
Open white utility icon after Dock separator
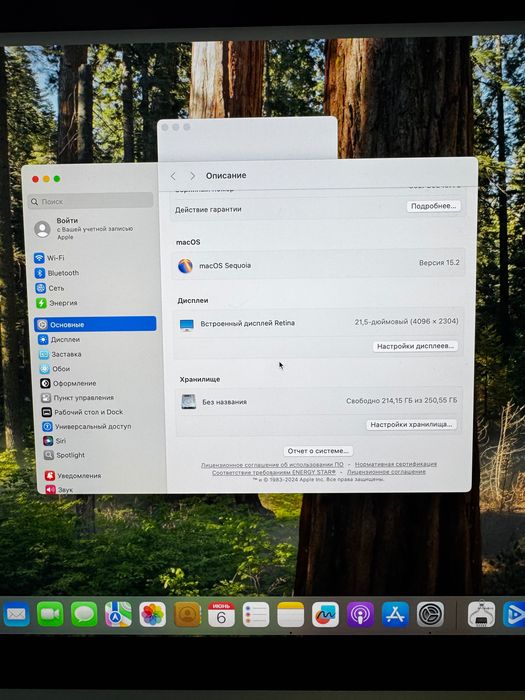tap(481, 614)
